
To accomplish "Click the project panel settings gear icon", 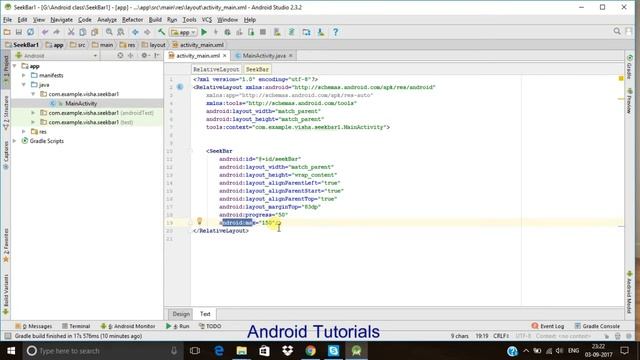I will [144, 56].
